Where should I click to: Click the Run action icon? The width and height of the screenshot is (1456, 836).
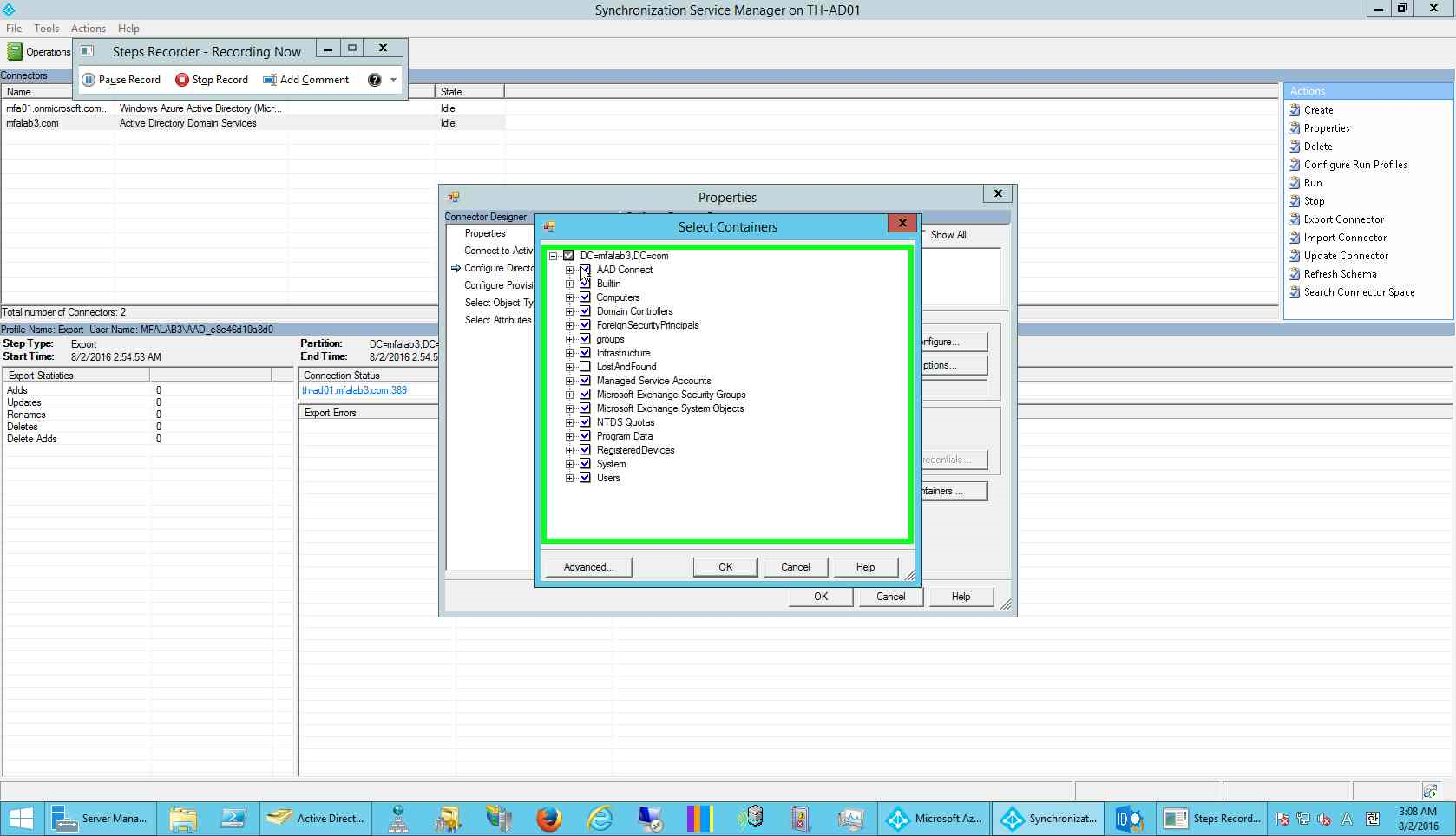(1295, 183)
